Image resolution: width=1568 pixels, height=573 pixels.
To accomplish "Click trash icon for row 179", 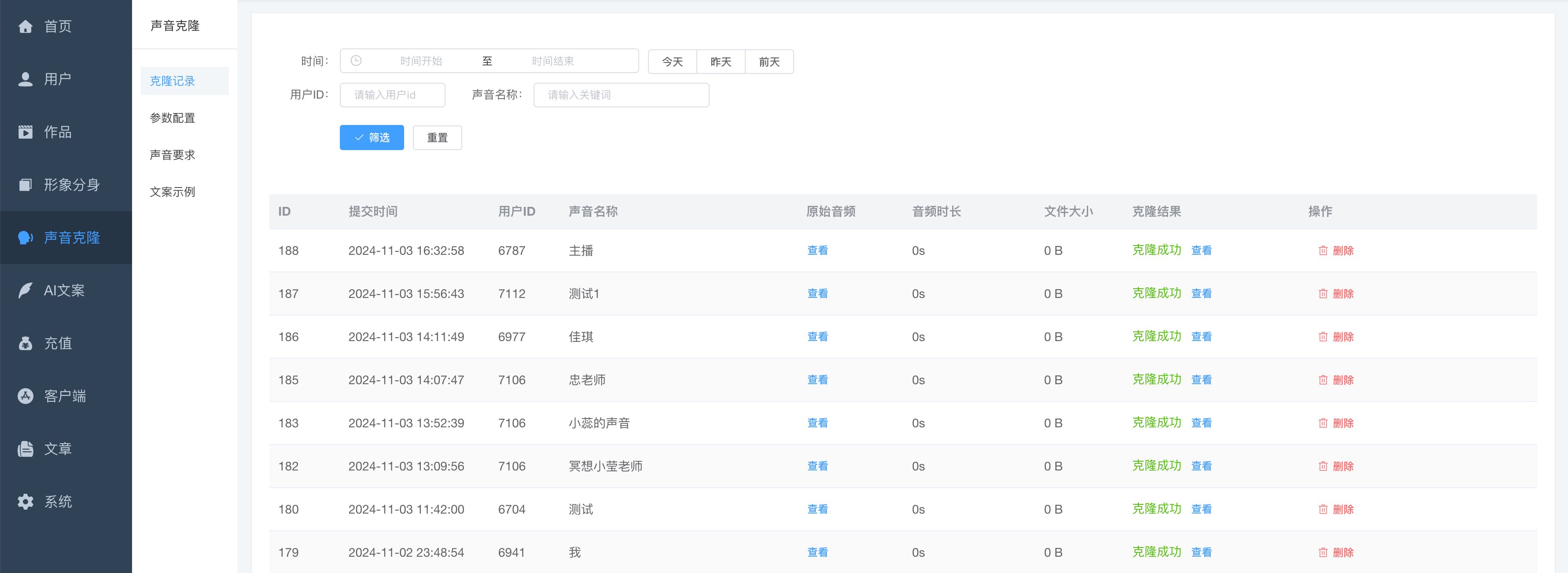I will pos(1323,553).
